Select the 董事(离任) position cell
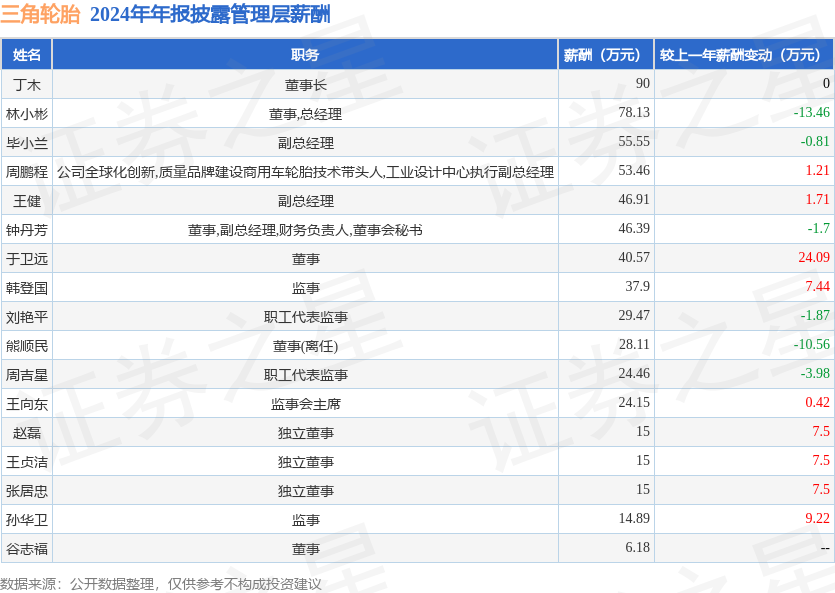Image resolution: width=835 pixels, height=593 pixels. coord(305,346)
